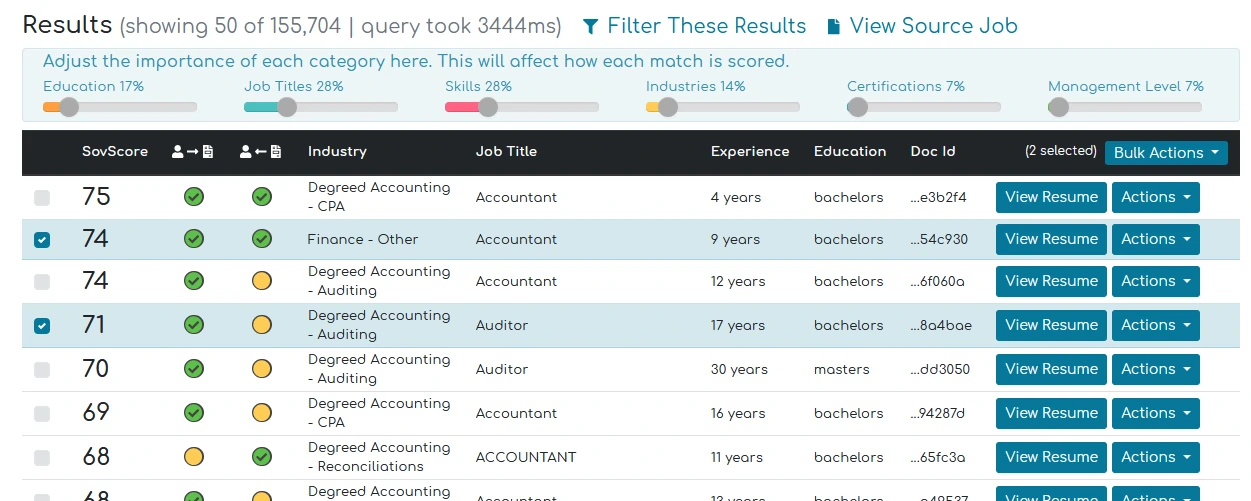View Resume for doc ...54c930
Image resolution: width=1251 pixels, height=501 pixels.
1051,239
